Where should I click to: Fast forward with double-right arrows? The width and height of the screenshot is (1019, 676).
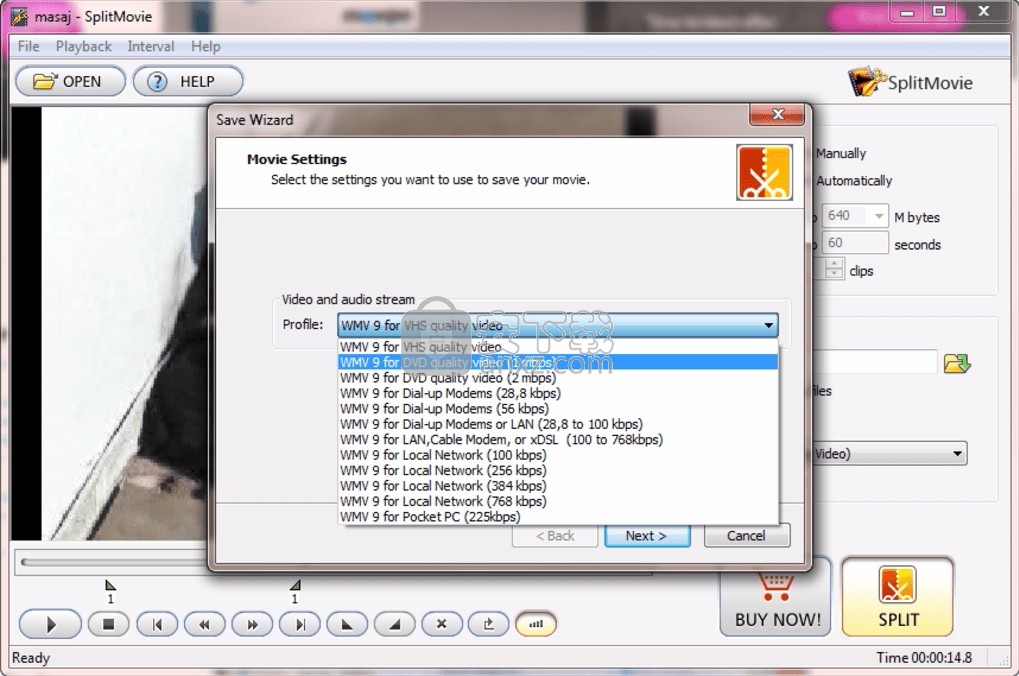(252, 625)
